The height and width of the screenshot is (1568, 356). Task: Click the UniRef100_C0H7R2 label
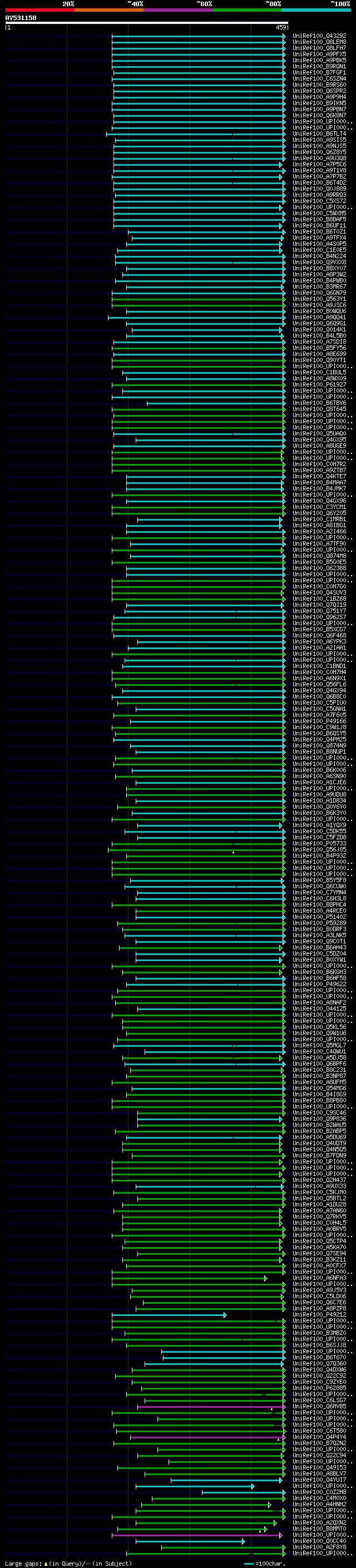pos(319,464)
